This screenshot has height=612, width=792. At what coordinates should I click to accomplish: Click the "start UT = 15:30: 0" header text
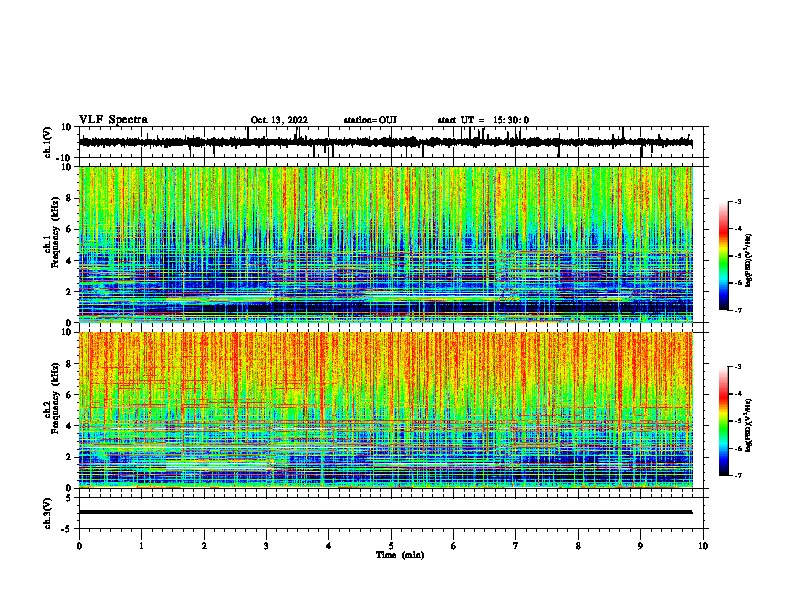point(483,120)
